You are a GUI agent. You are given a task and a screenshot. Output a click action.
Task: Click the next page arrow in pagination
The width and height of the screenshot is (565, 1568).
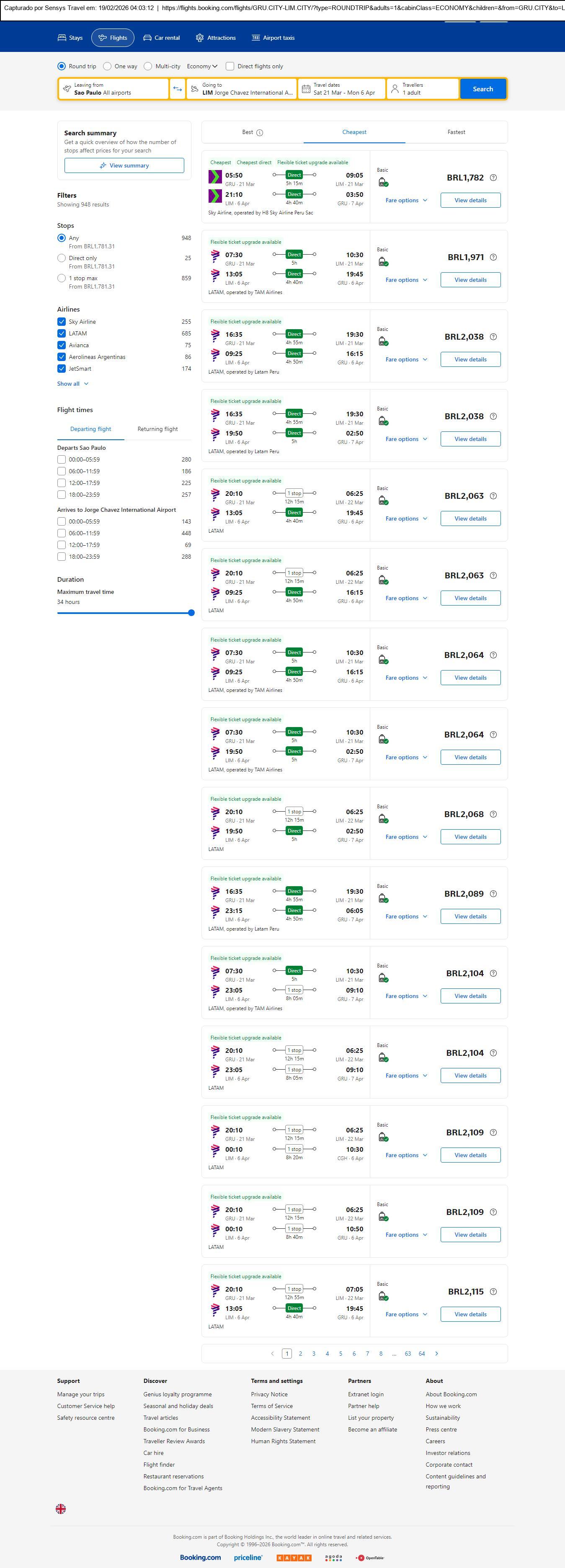click(436, 1353)
